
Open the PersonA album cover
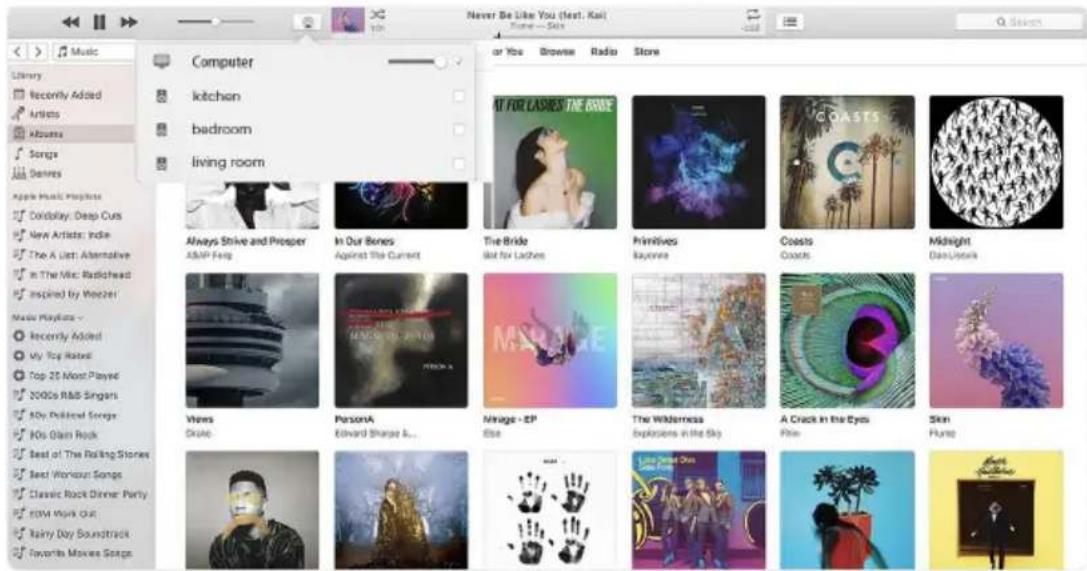click(401, 340)
